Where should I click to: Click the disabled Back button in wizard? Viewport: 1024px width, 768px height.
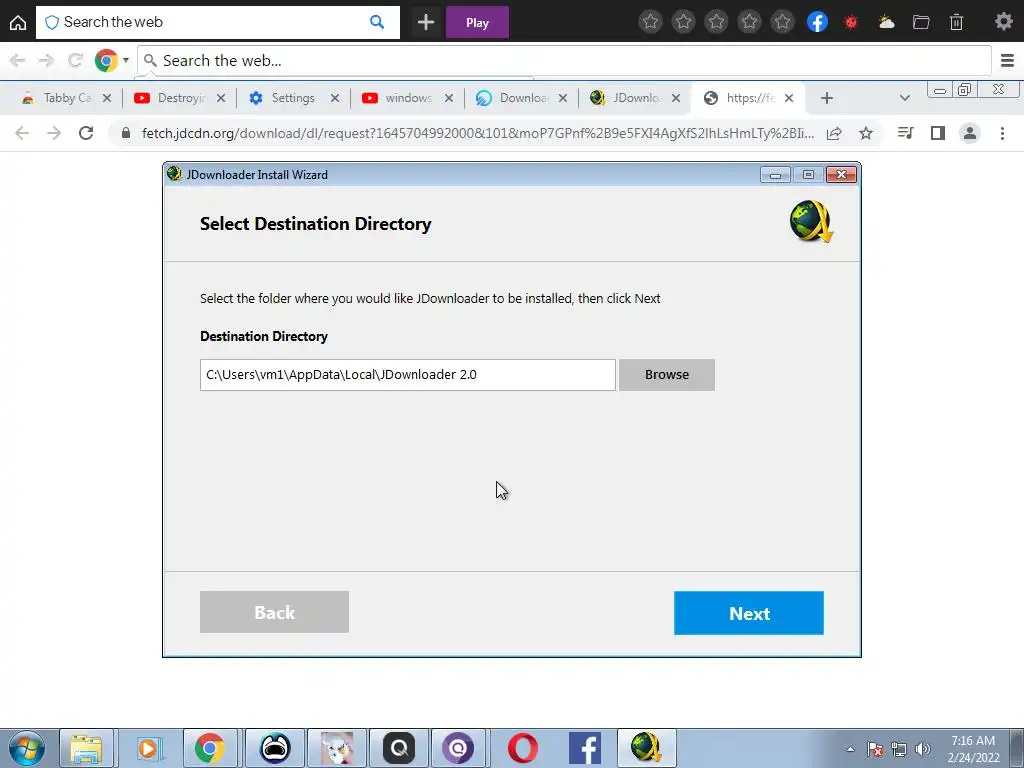click(x=274, y=612)
